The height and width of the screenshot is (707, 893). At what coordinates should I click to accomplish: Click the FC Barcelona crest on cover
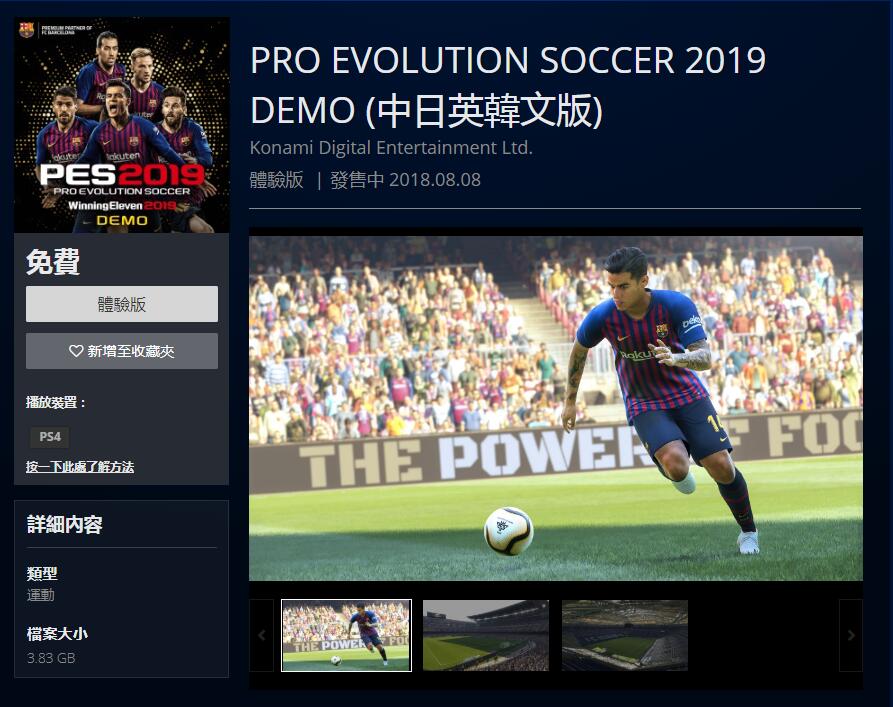(26, 30)
